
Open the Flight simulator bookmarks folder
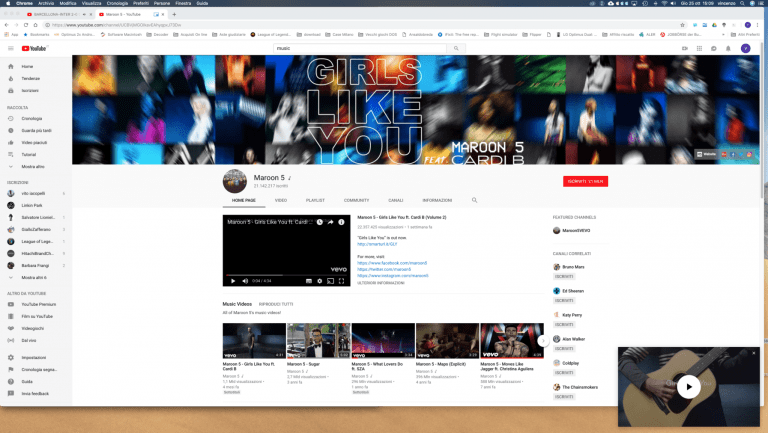pyautogui.click(x=501, y=35)
